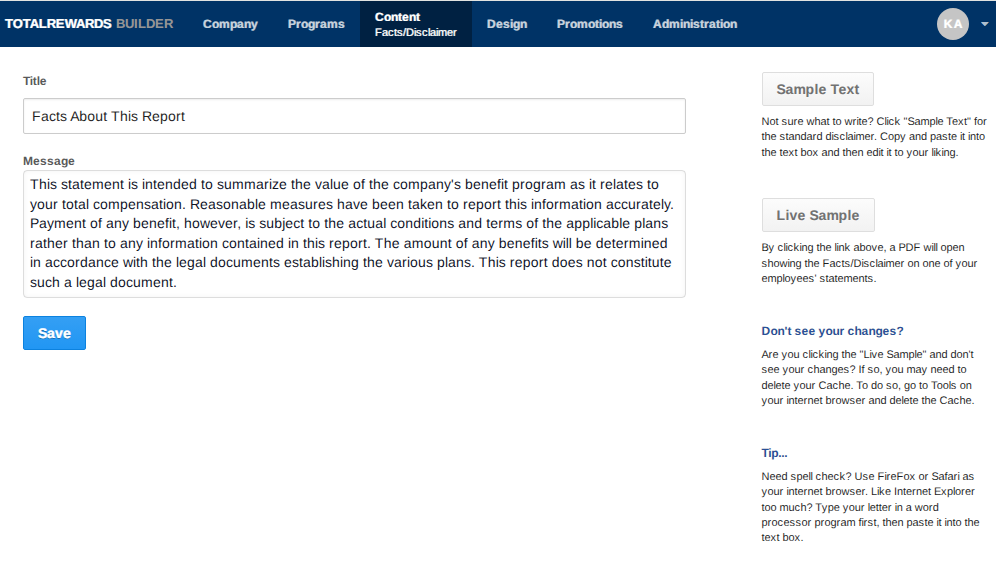
Task: Click the Live Sample button
Action: 818,215
